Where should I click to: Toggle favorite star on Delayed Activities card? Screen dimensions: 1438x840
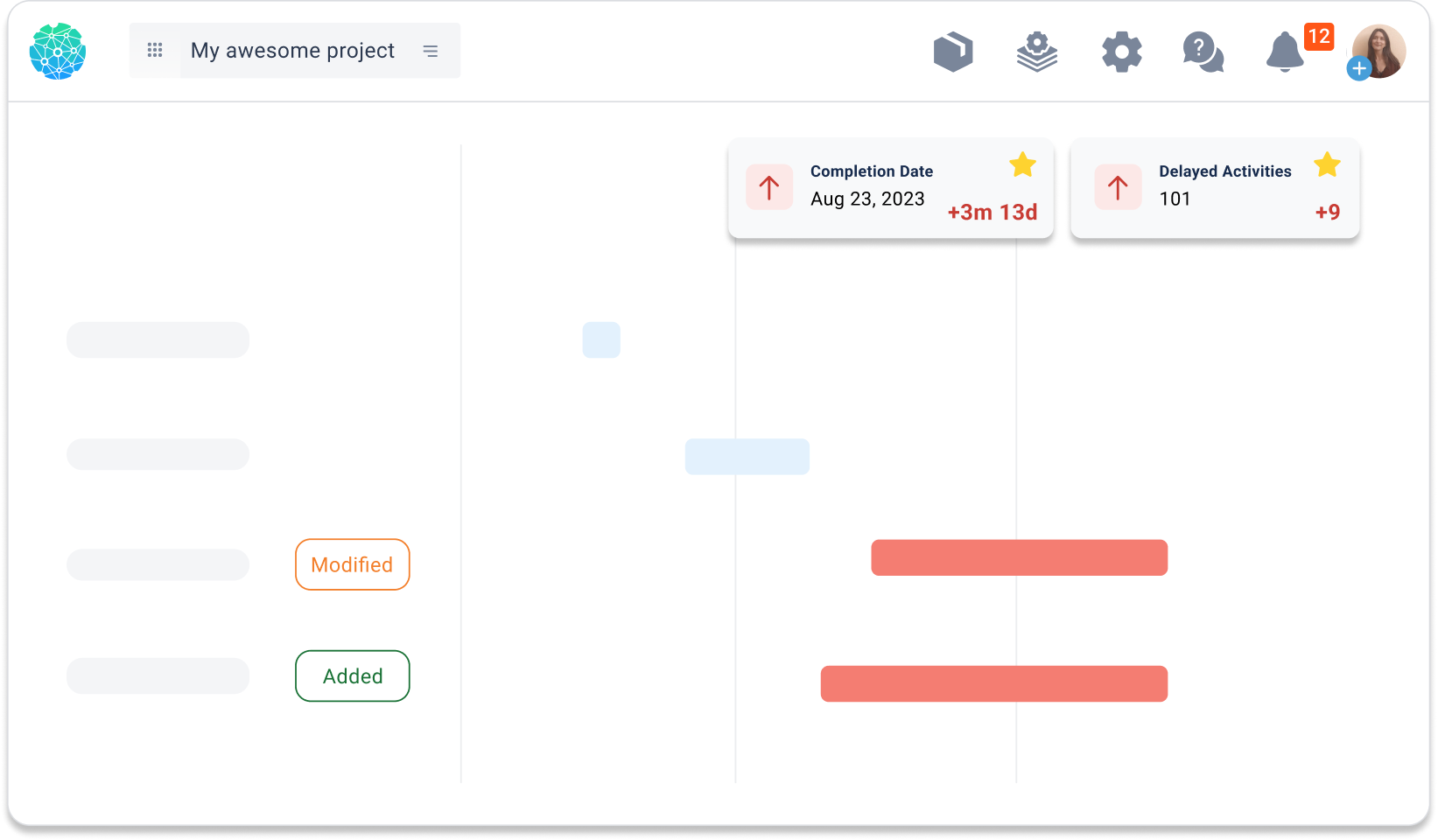point(1327,164)
